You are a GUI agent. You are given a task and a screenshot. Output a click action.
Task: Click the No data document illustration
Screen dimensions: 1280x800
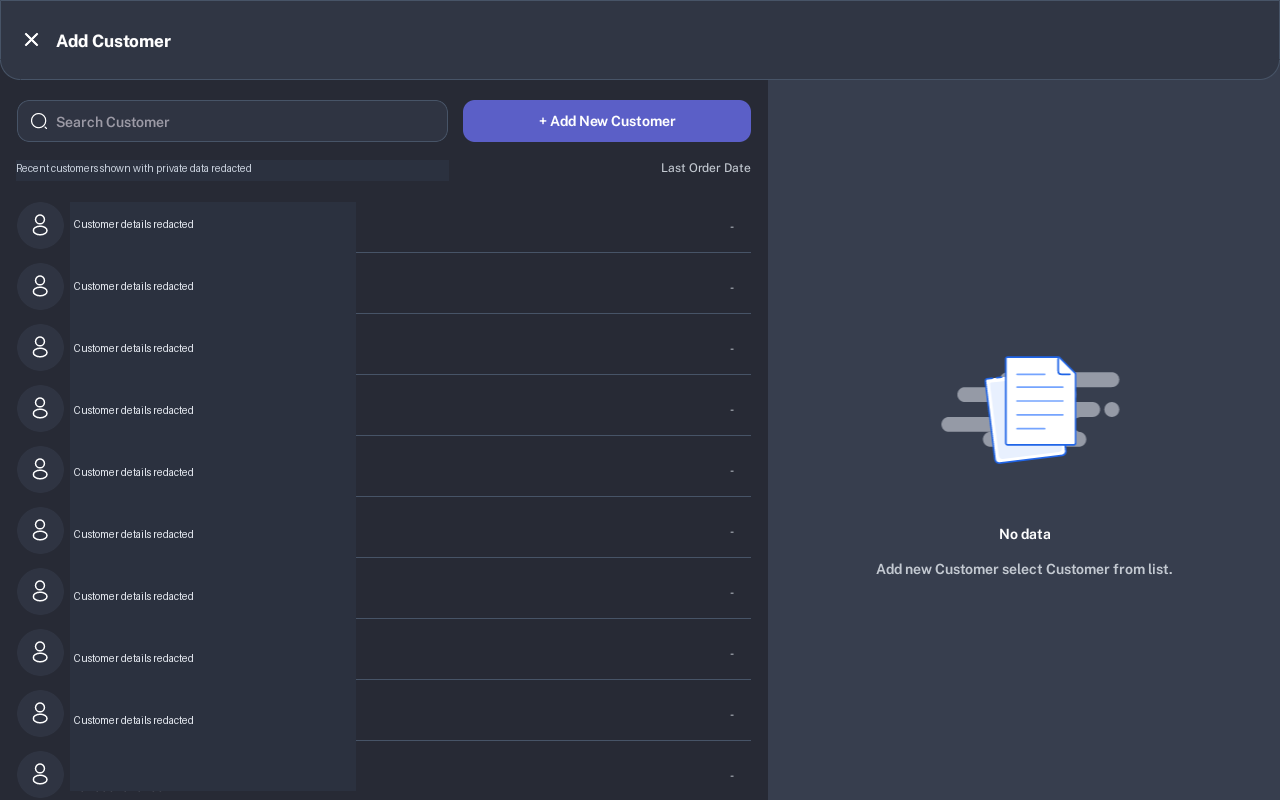pos(1030,410)
